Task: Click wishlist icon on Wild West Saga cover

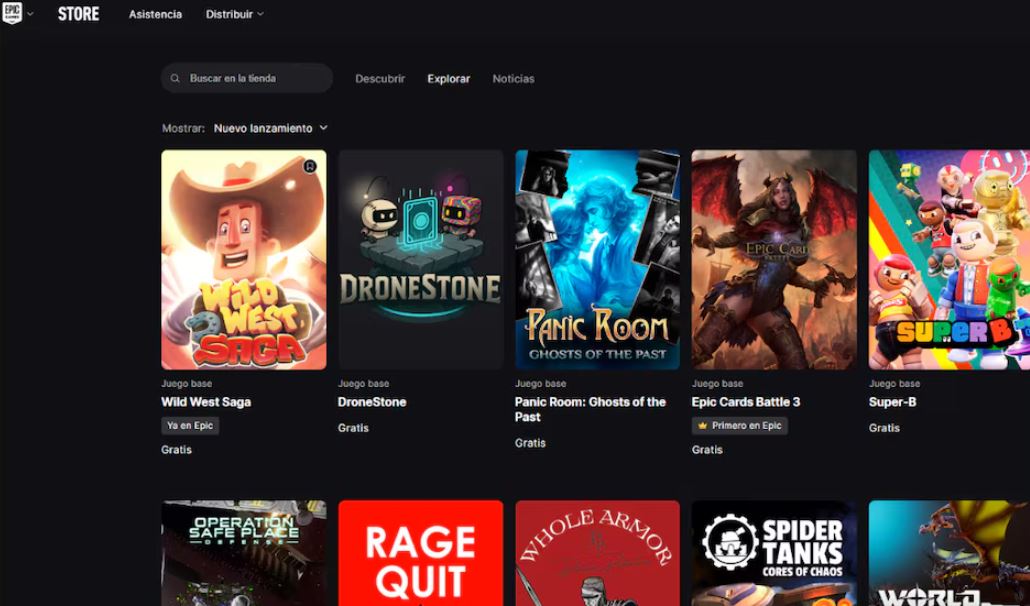Action: pyautogui.click(x=310, y=166)
